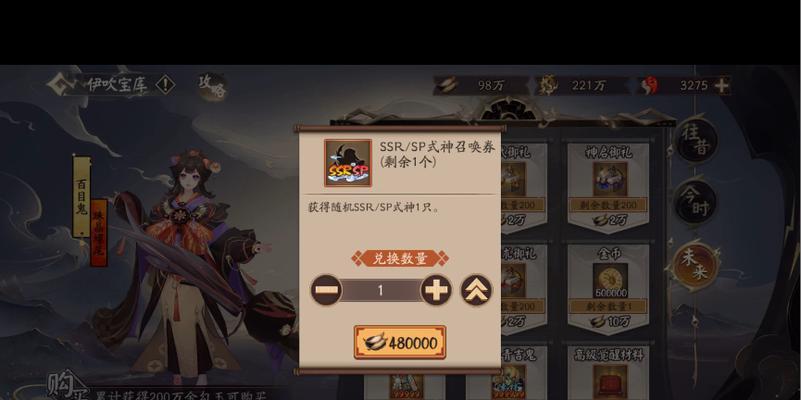
Task: Click the quantity field showing 1
Action: click(x=381, y=290)
